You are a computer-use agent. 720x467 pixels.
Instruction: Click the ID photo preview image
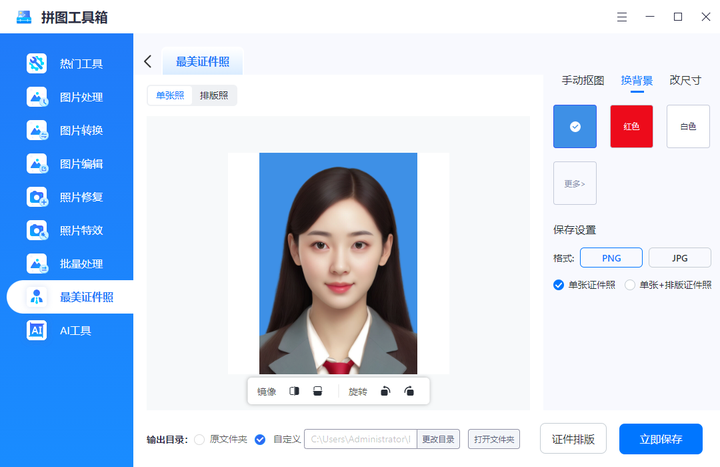coord(338,263)
